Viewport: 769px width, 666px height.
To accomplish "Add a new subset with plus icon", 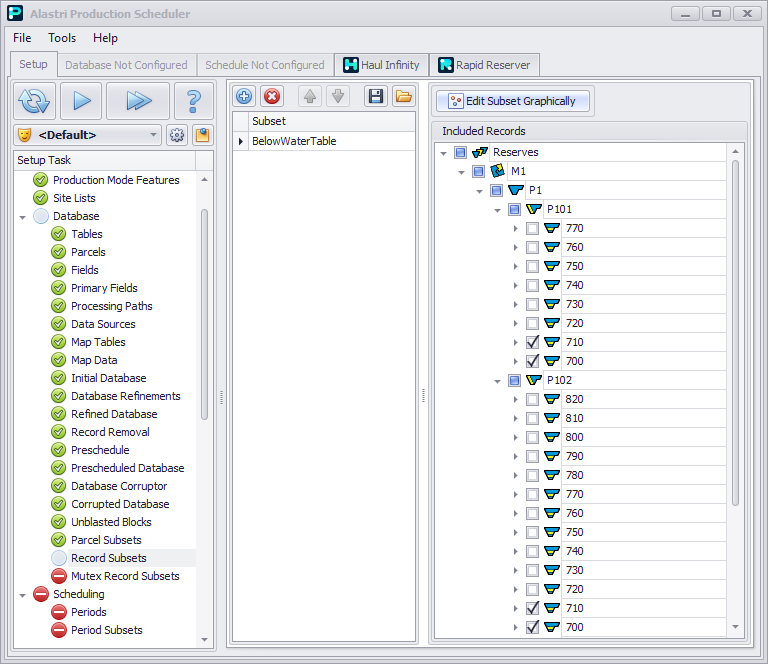I will coord(244,97).
